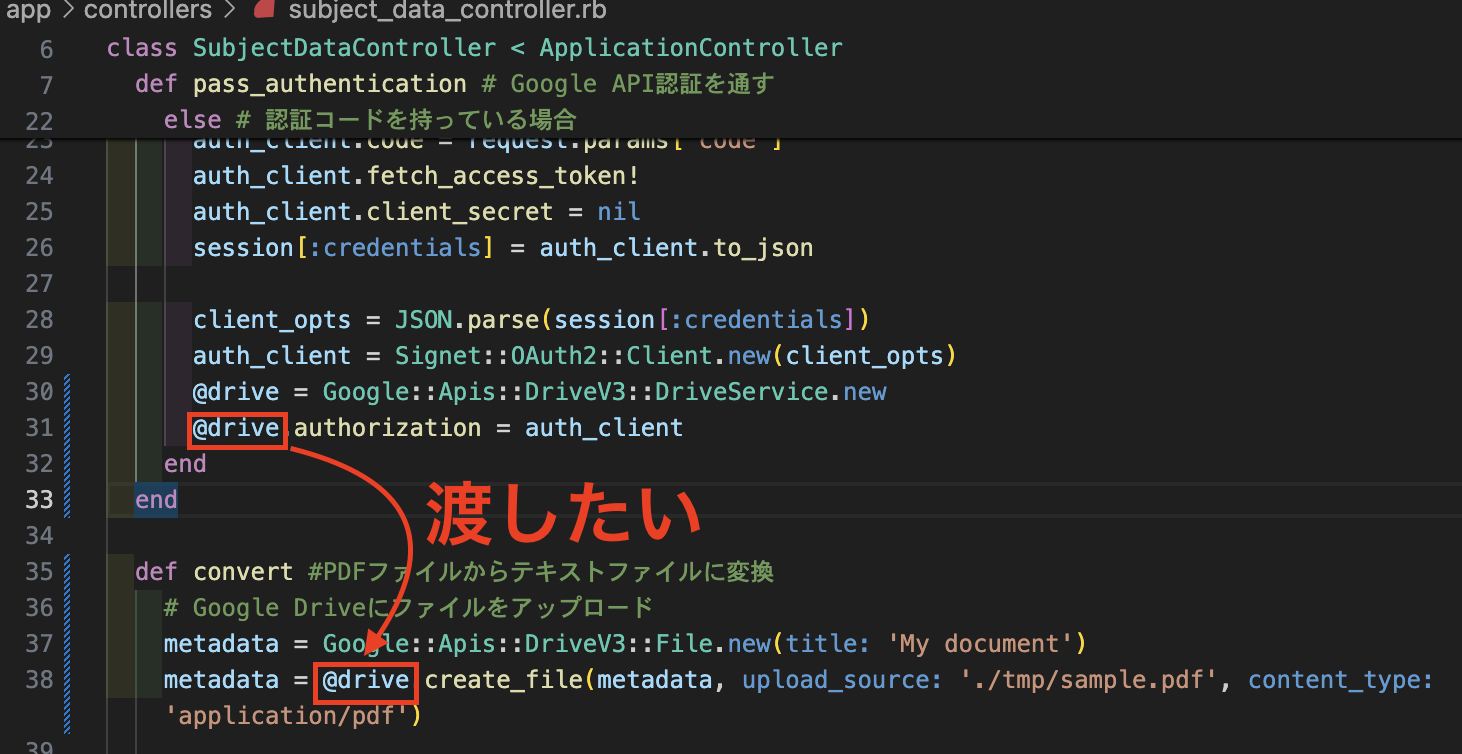
Task: Click the chevron after controllers in the breadcrumb
Action: (228, 12)
